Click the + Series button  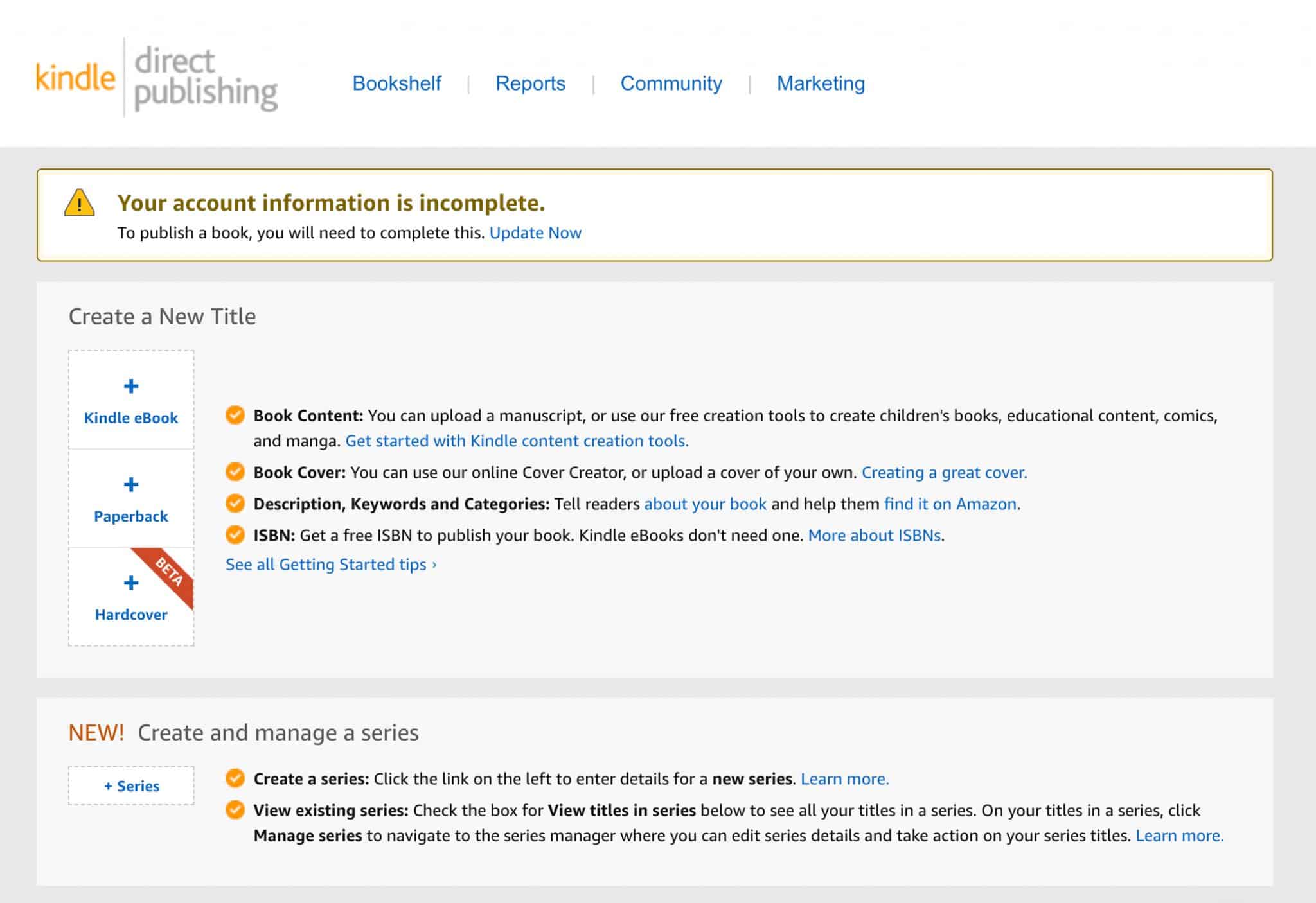[131, 785]
